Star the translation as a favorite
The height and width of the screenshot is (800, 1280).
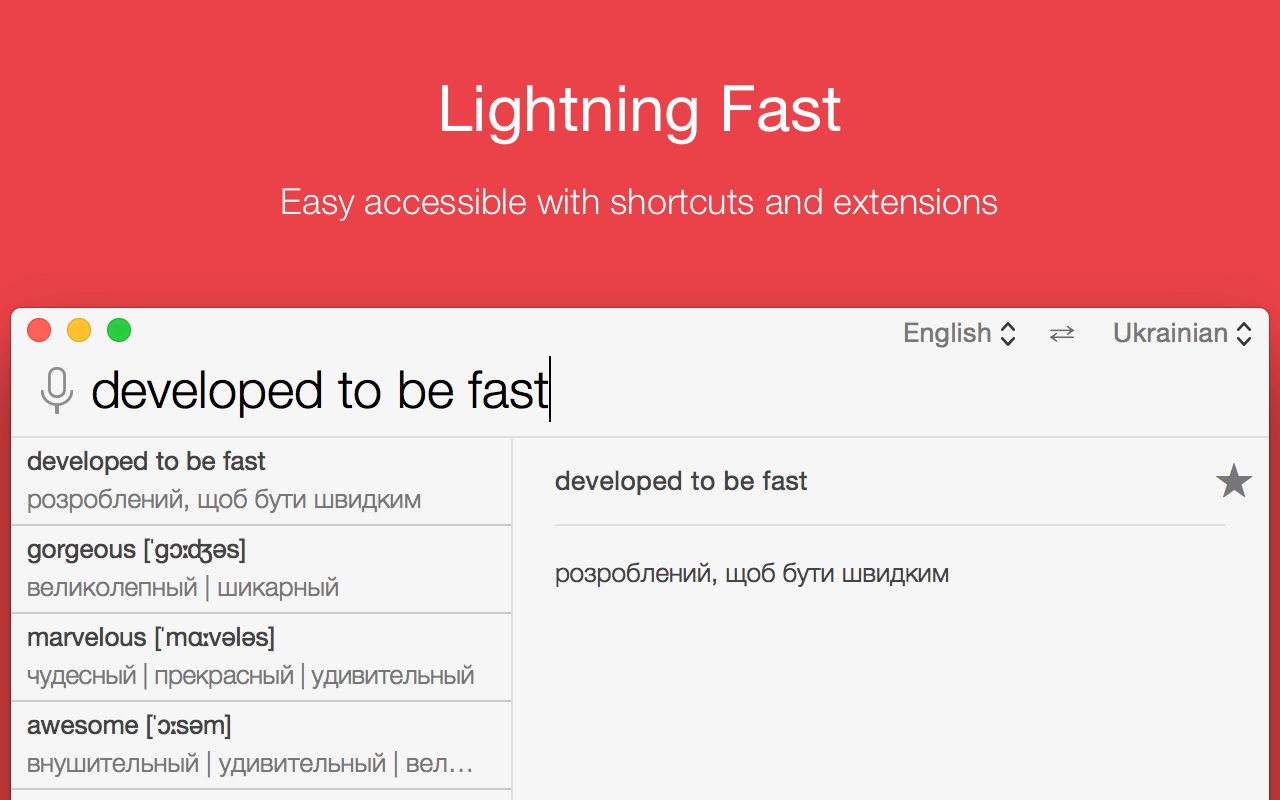tap(1233, 482)
